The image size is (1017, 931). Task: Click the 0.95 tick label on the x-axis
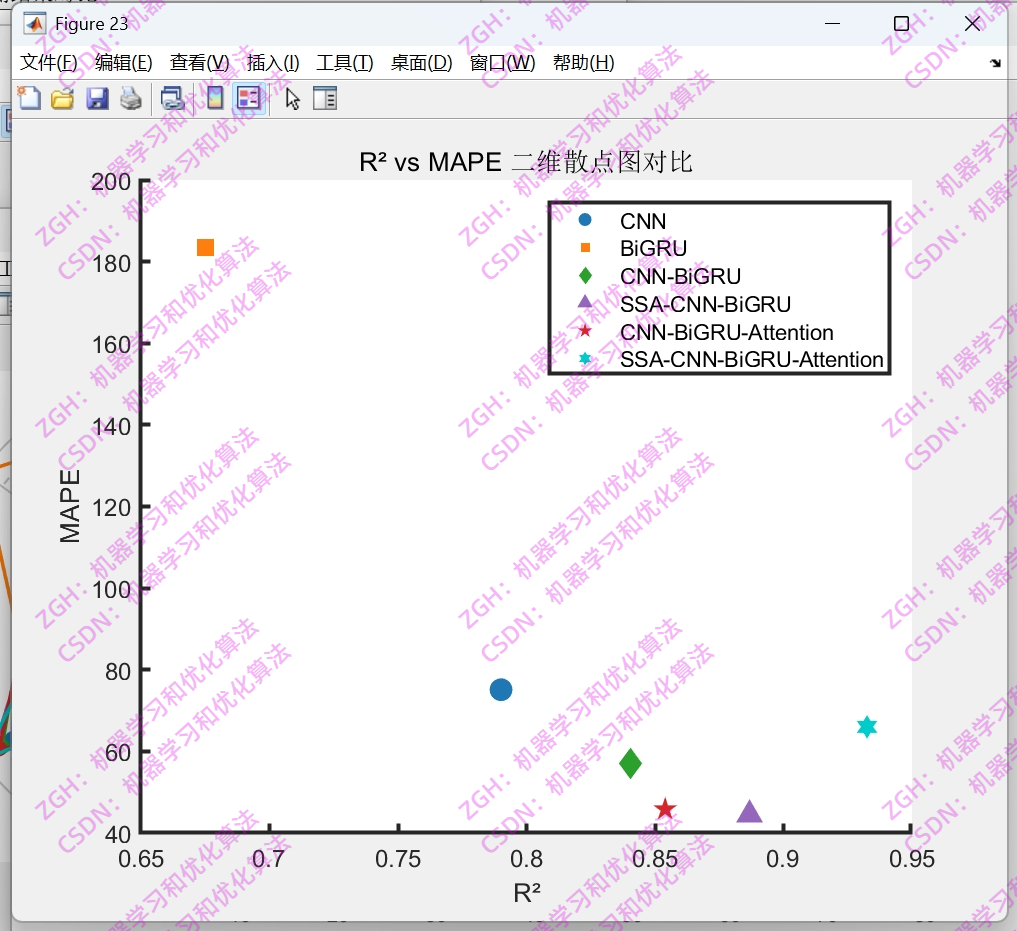click(911, 859)
